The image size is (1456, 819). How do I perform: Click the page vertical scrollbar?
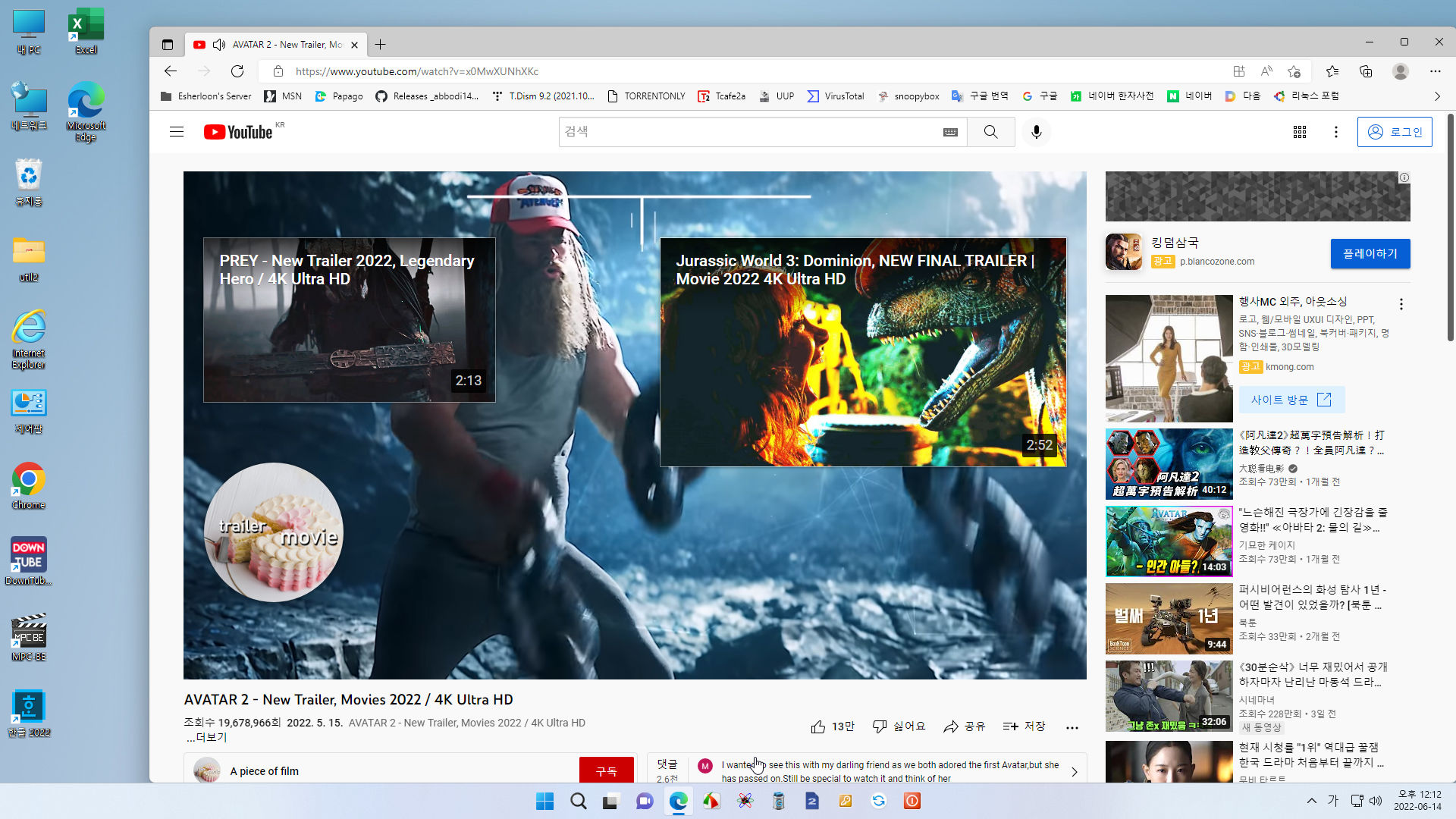(1450, 227)
